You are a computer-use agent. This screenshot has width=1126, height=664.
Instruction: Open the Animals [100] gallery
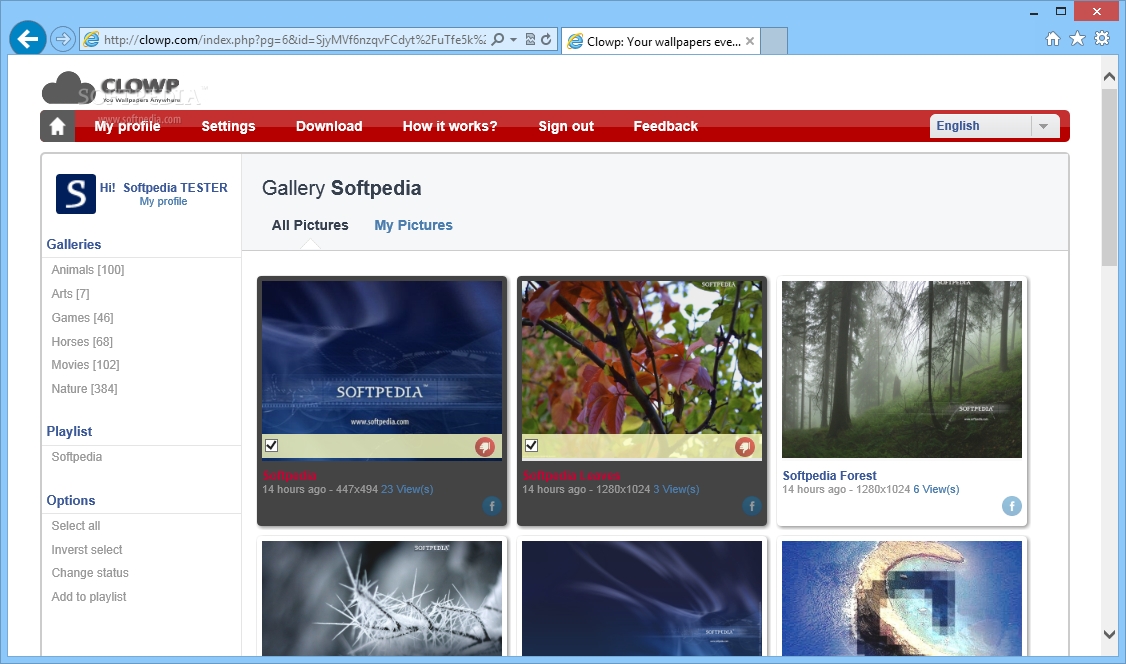coord(88,270)
